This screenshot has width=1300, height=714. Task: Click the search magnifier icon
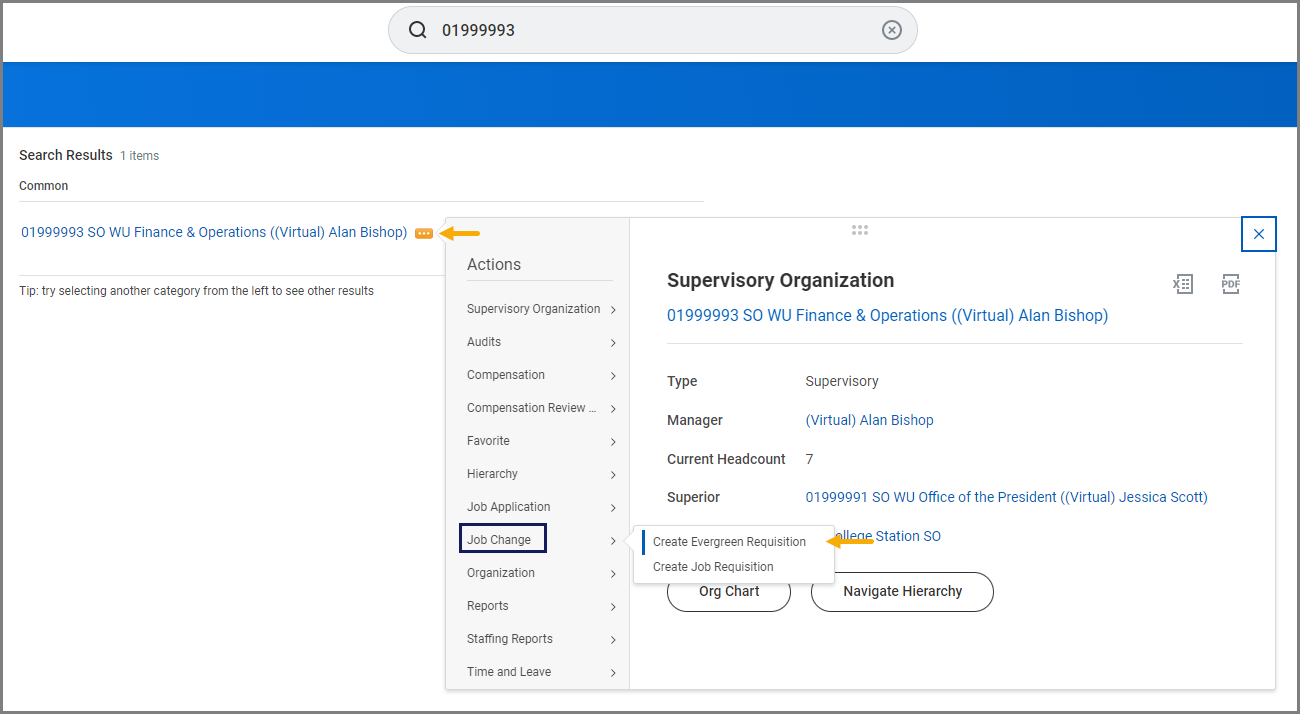(x=418, y=30)
